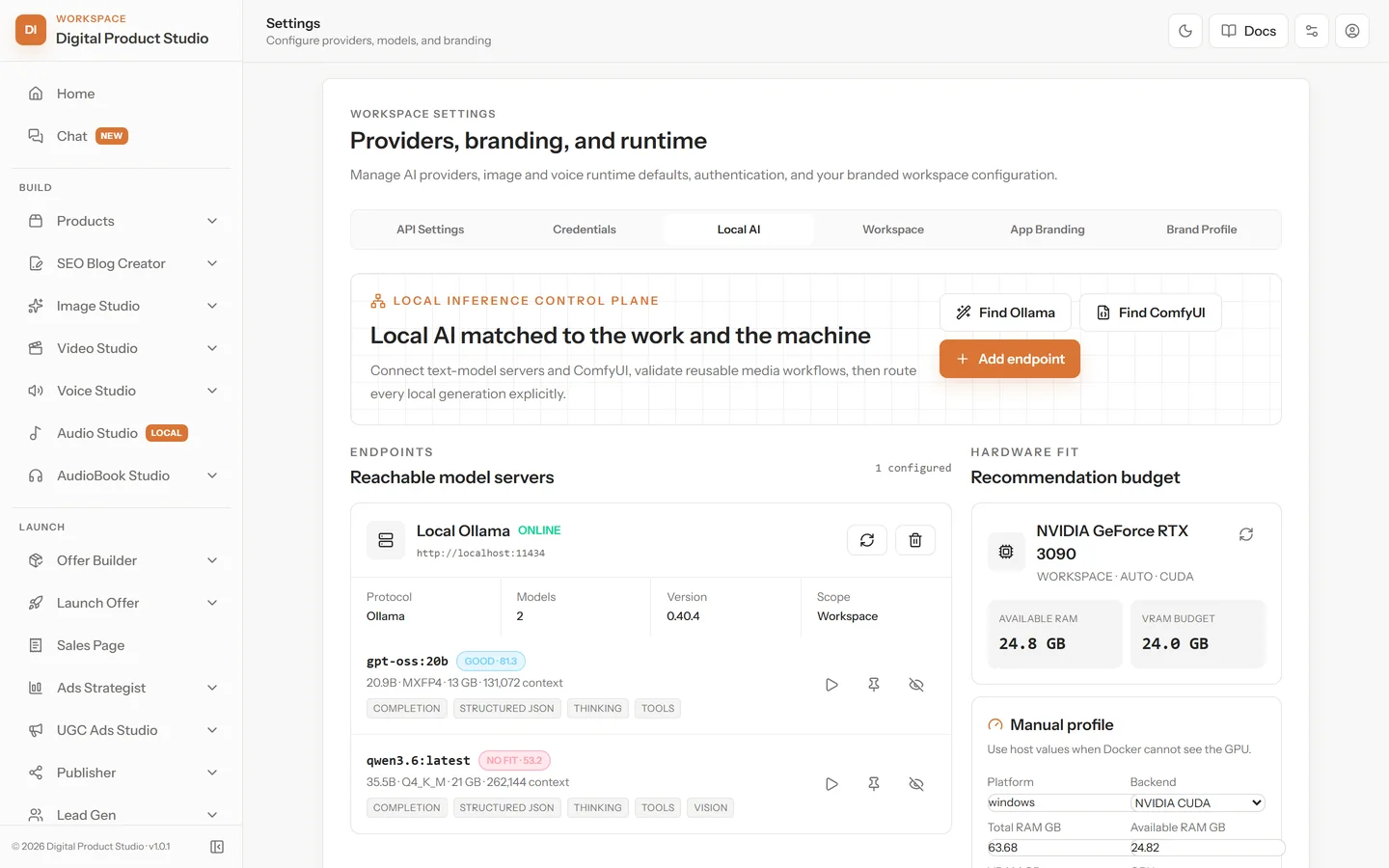
Task: Open the Backend NVIDIA CUDA dropdown
Action: [x=1198, y=802]
